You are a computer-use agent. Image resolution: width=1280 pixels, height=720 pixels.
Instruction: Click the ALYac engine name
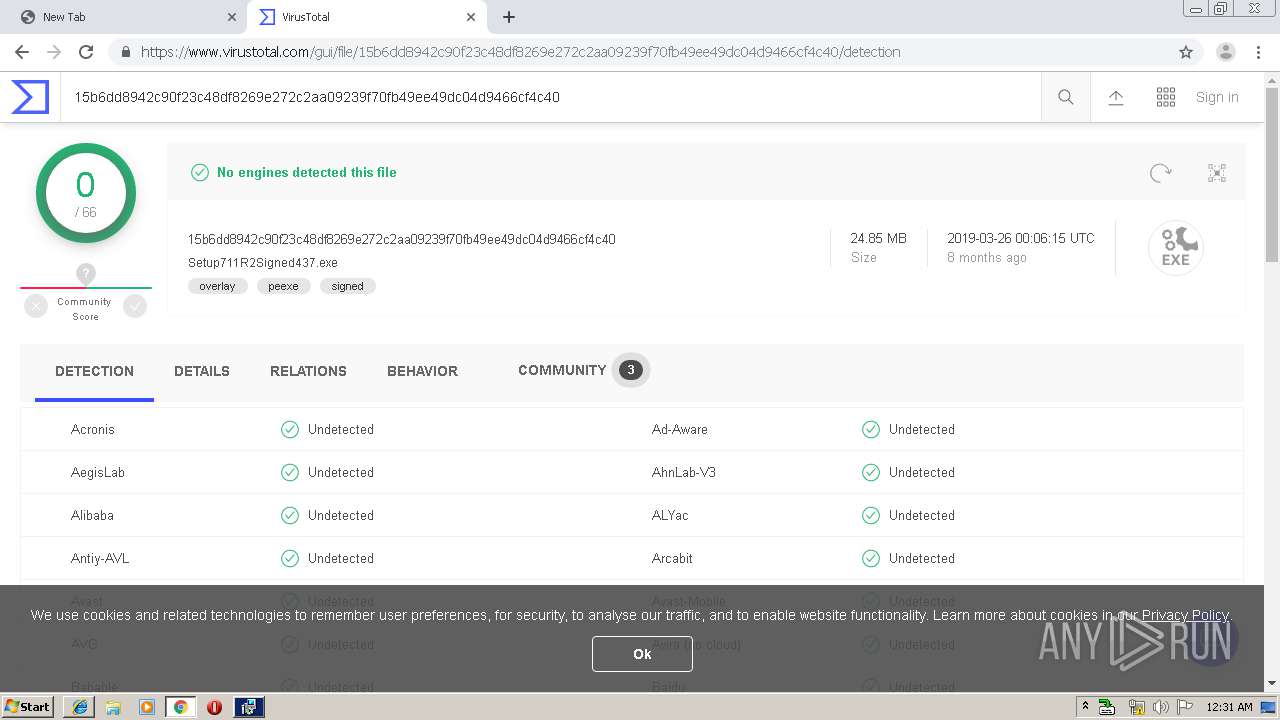[x=670, y=515]
